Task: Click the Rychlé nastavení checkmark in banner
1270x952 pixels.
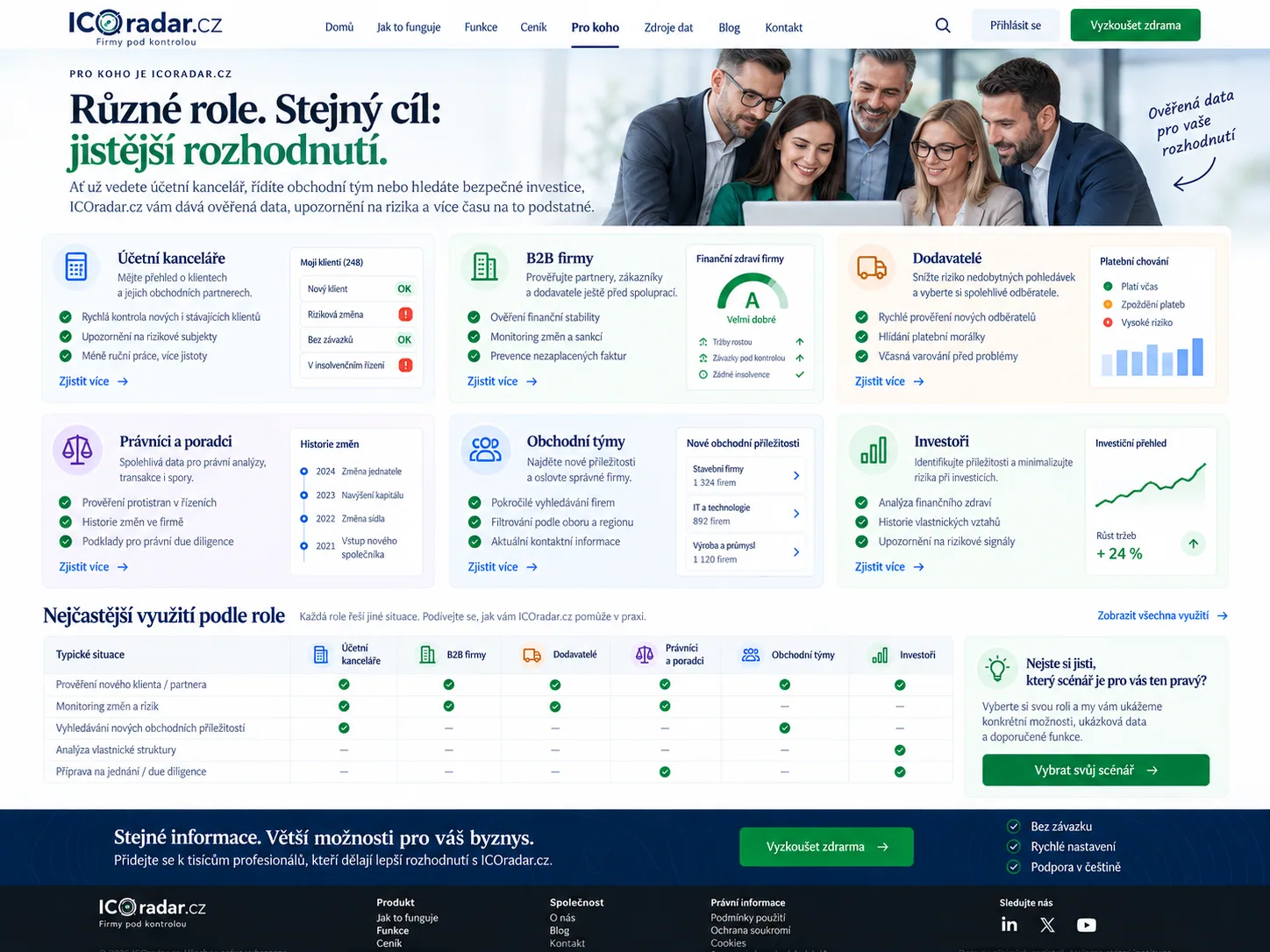Action: click(x=1014, y=846)
